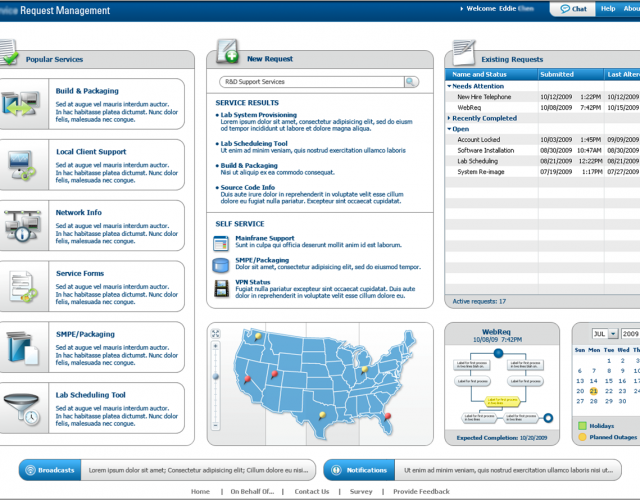
Task: Open the JUL month dropdown
Action: point(613,334)
